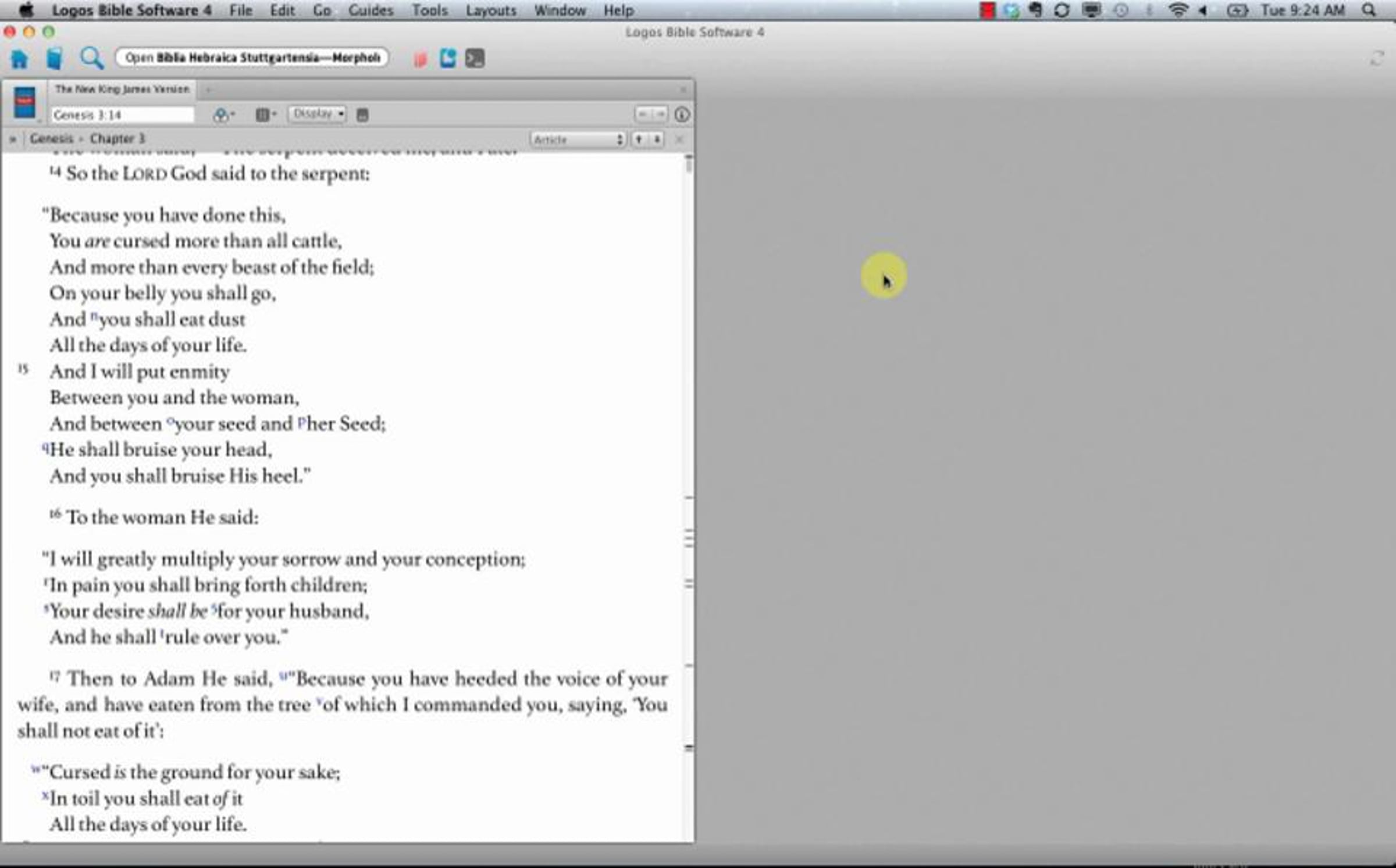Open the Help menu

[618, 10]
